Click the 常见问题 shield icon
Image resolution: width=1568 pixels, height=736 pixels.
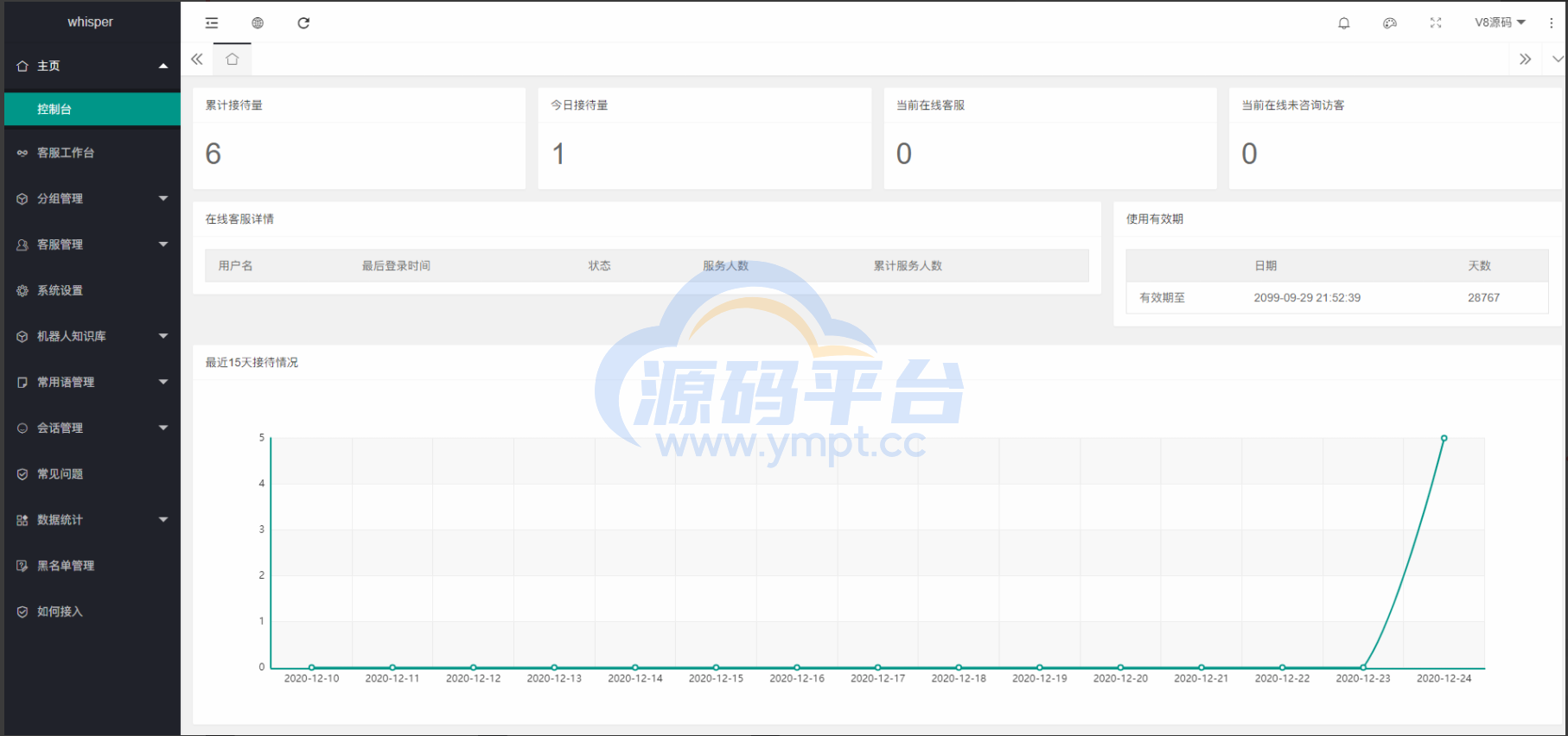point(22,473)
